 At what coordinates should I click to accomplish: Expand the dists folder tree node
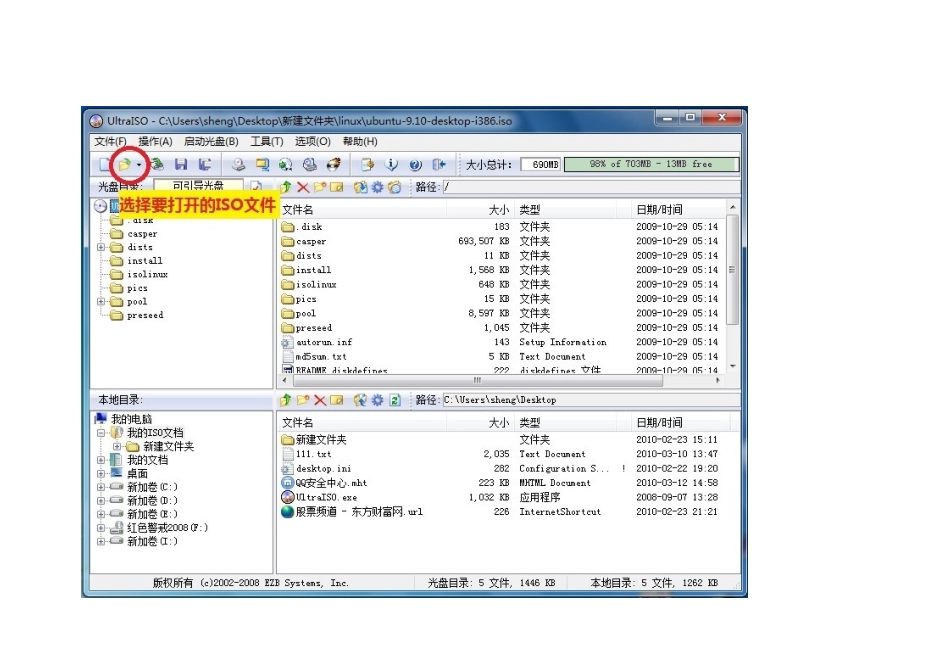102,247
